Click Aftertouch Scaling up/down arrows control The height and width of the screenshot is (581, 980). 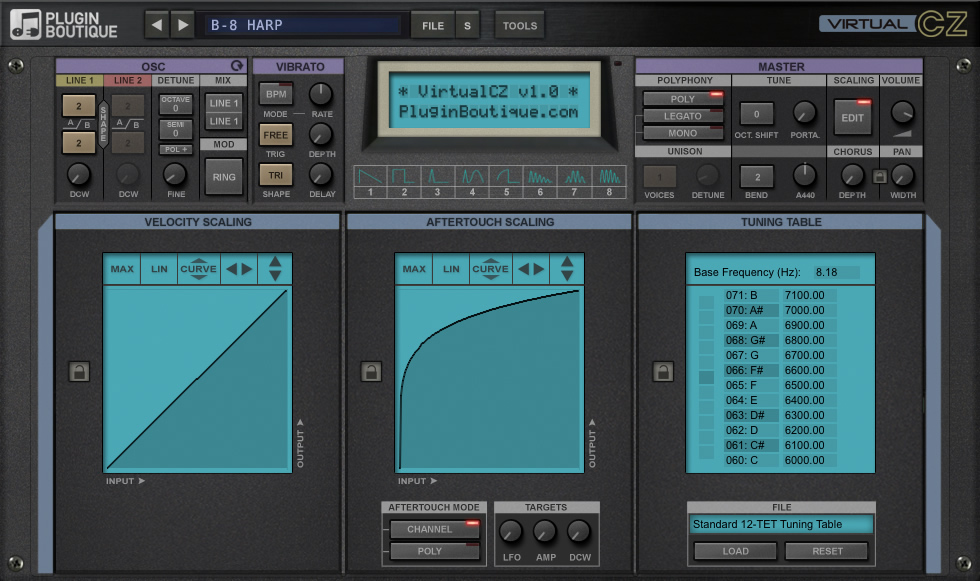pos(567,269)
